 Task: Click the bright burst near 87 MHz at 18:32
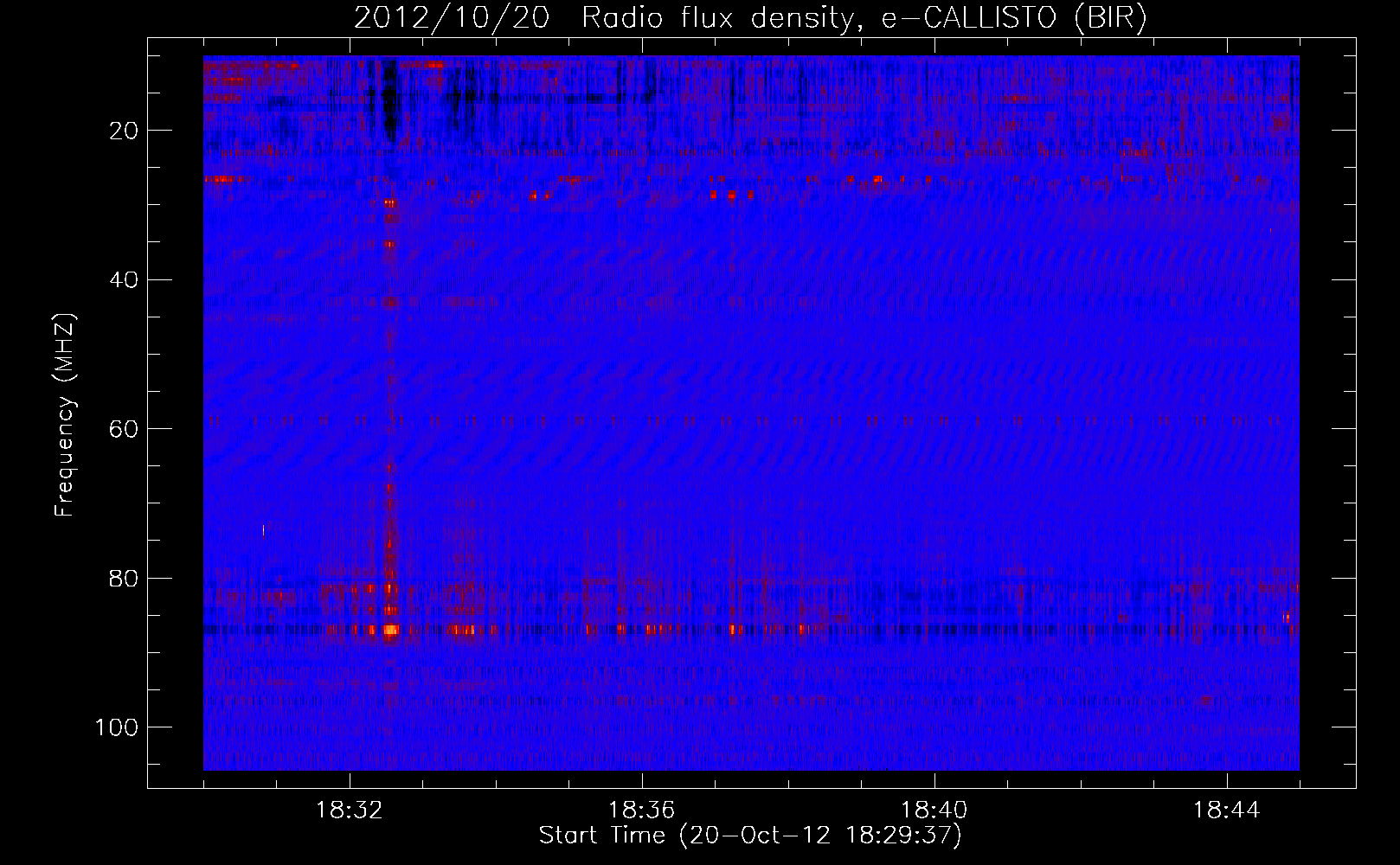pos(390,630)
